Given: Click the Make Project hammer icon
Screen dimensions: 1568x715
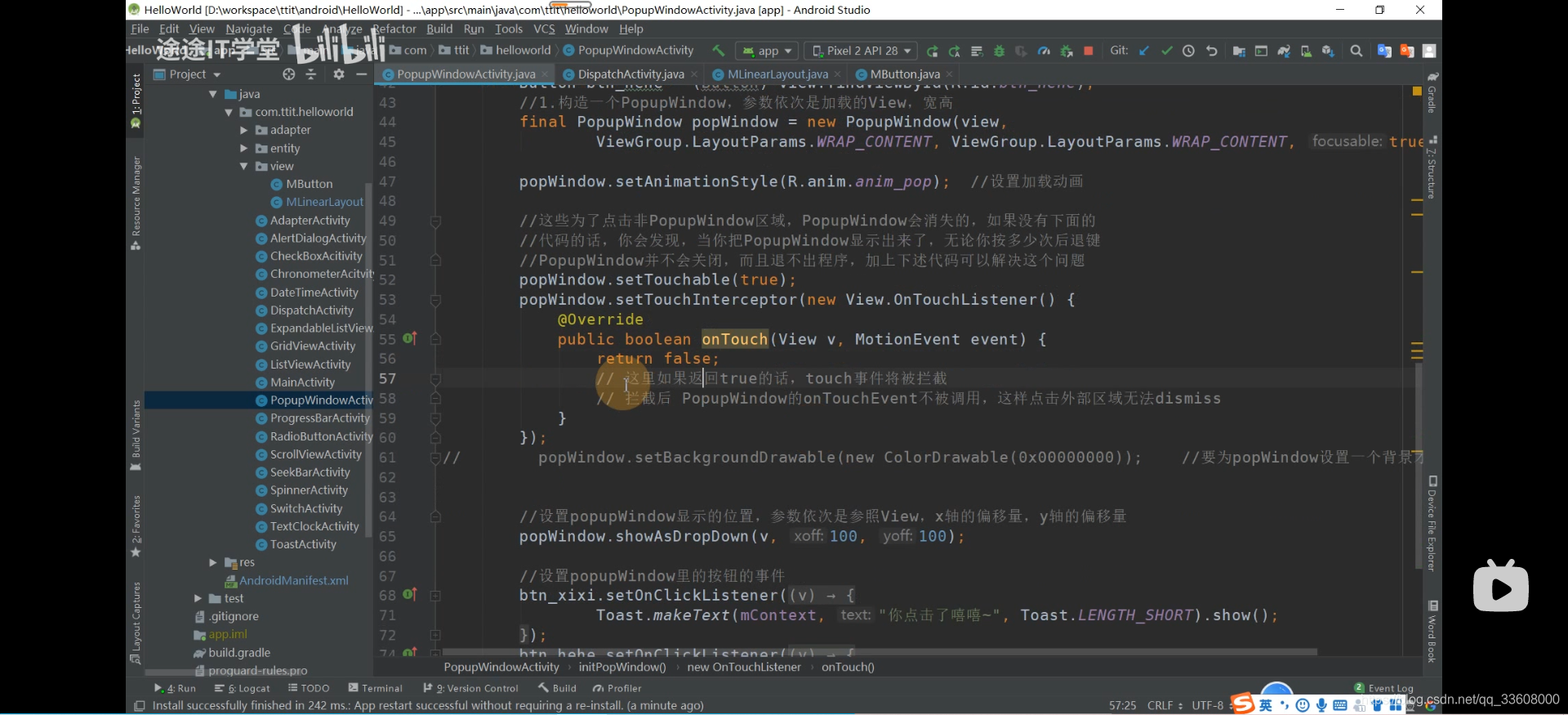Looking at the screenshot, I should [x=719, y=51].
